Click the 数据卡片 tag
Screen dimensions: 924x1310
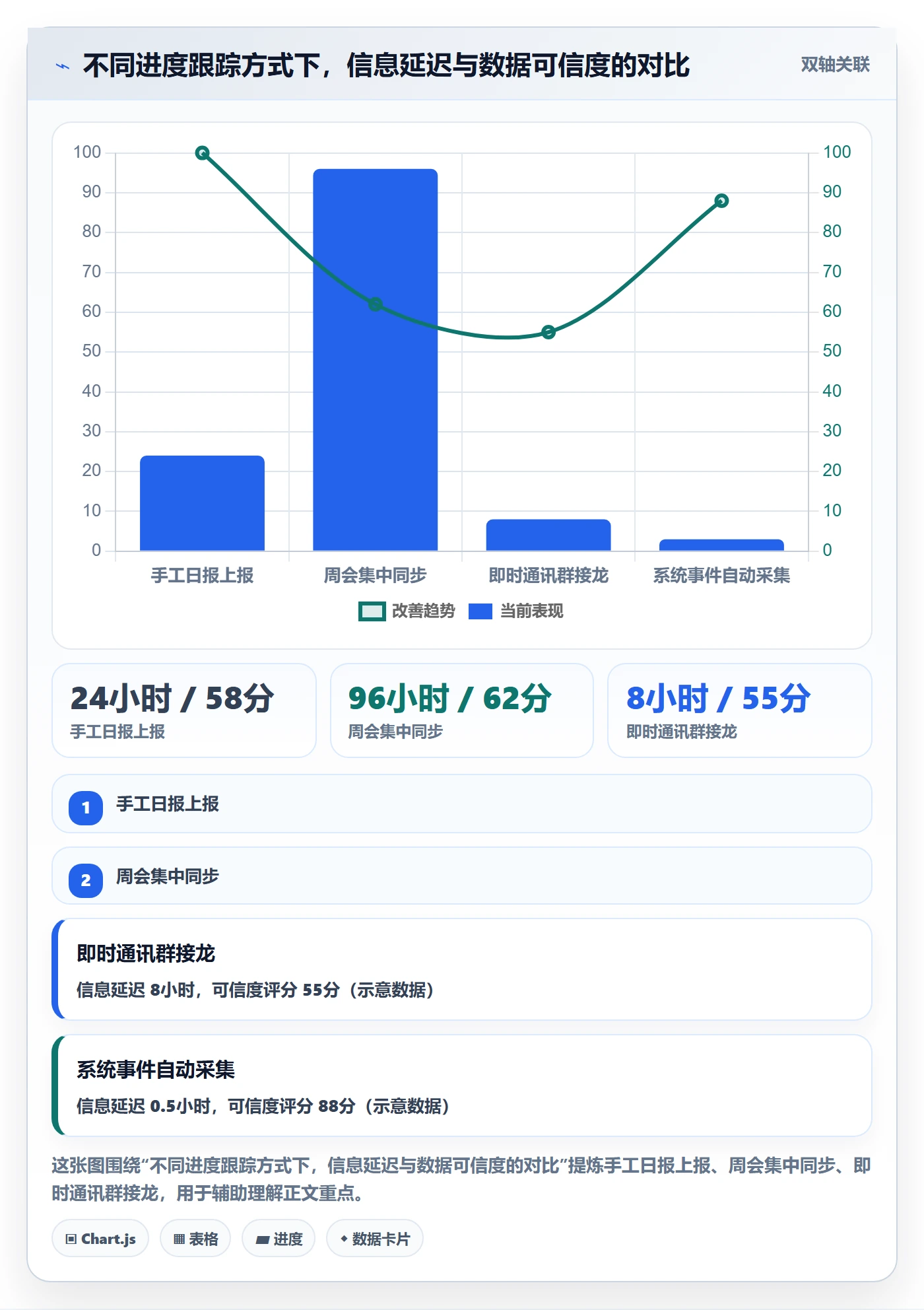[x=375, y=1239]
